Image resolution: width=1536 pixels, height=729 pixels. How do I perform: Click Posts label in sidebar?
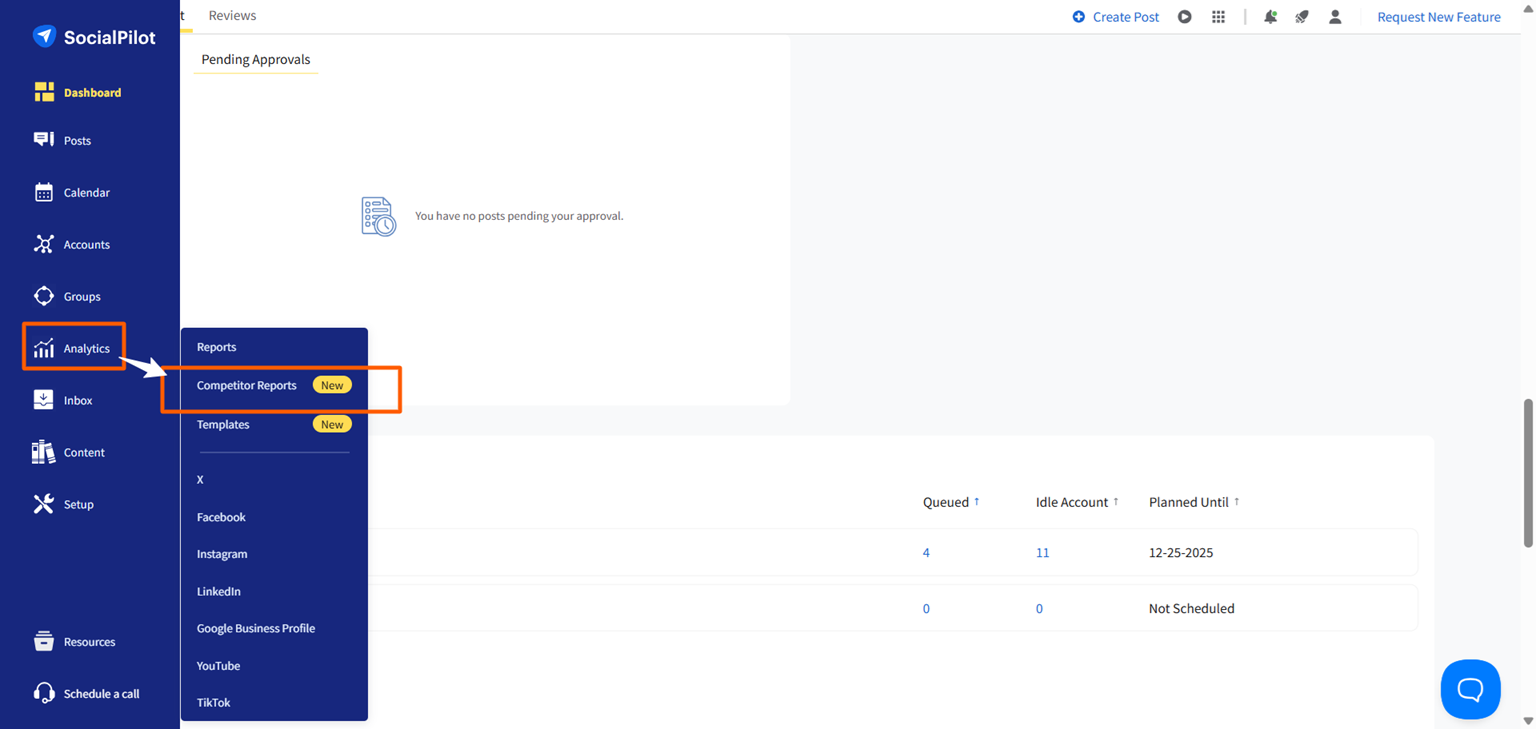coord(77,140)
